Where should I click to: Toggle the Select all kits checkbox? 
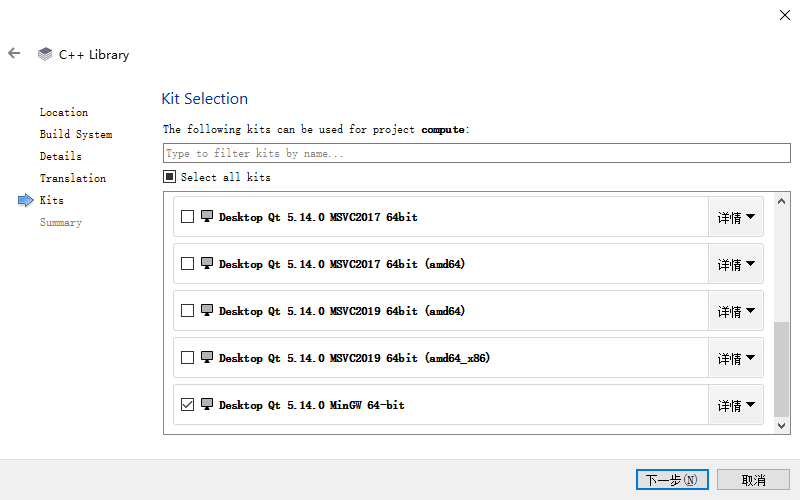pos(169,177)
